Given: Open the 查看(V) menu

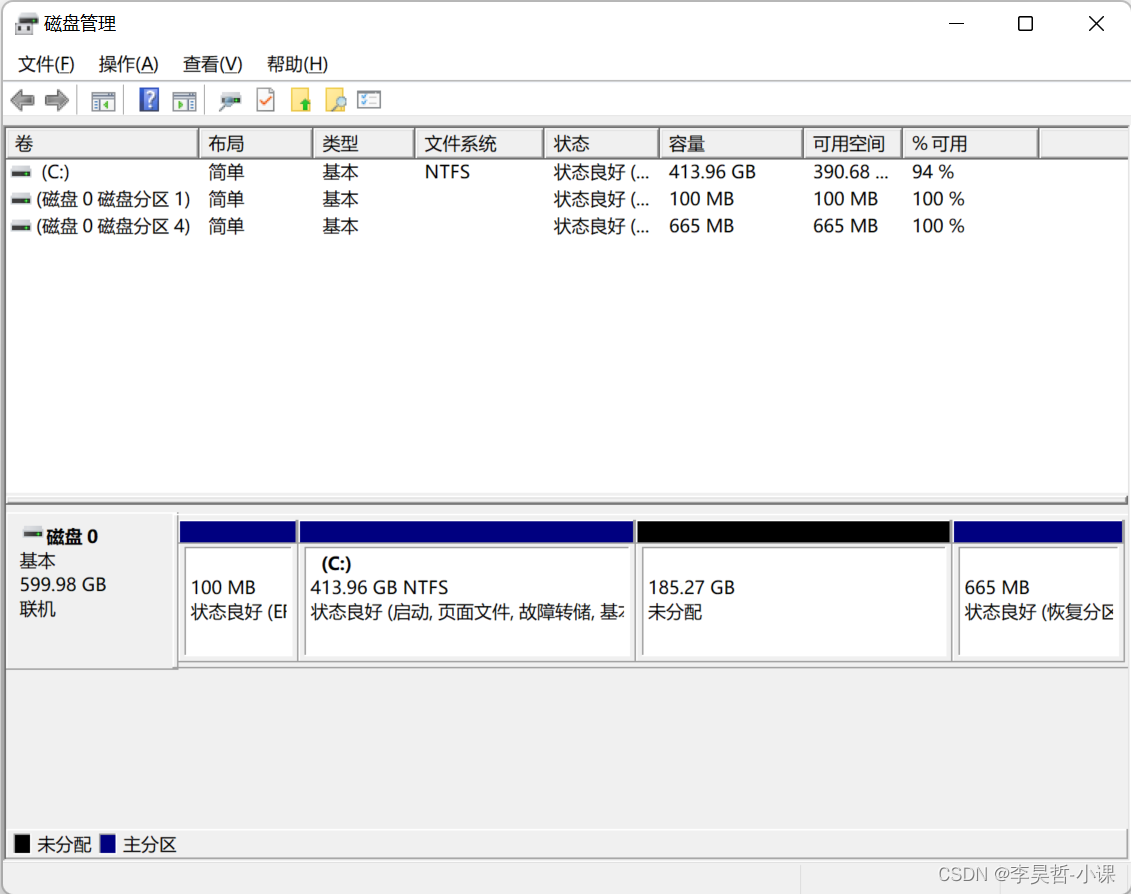Looking at the screenshot, I should [213, 64].
